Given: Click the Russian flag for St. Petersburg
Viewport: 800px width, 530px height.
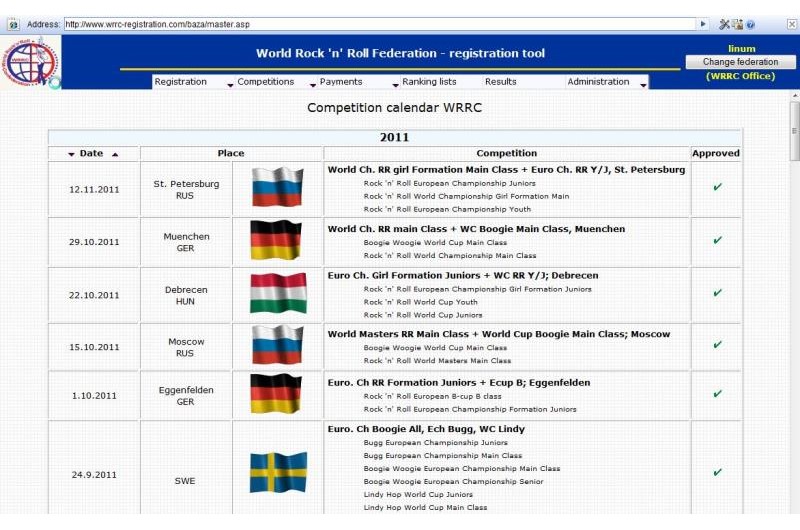Looking at the screenshot, I should coord(277,187).
